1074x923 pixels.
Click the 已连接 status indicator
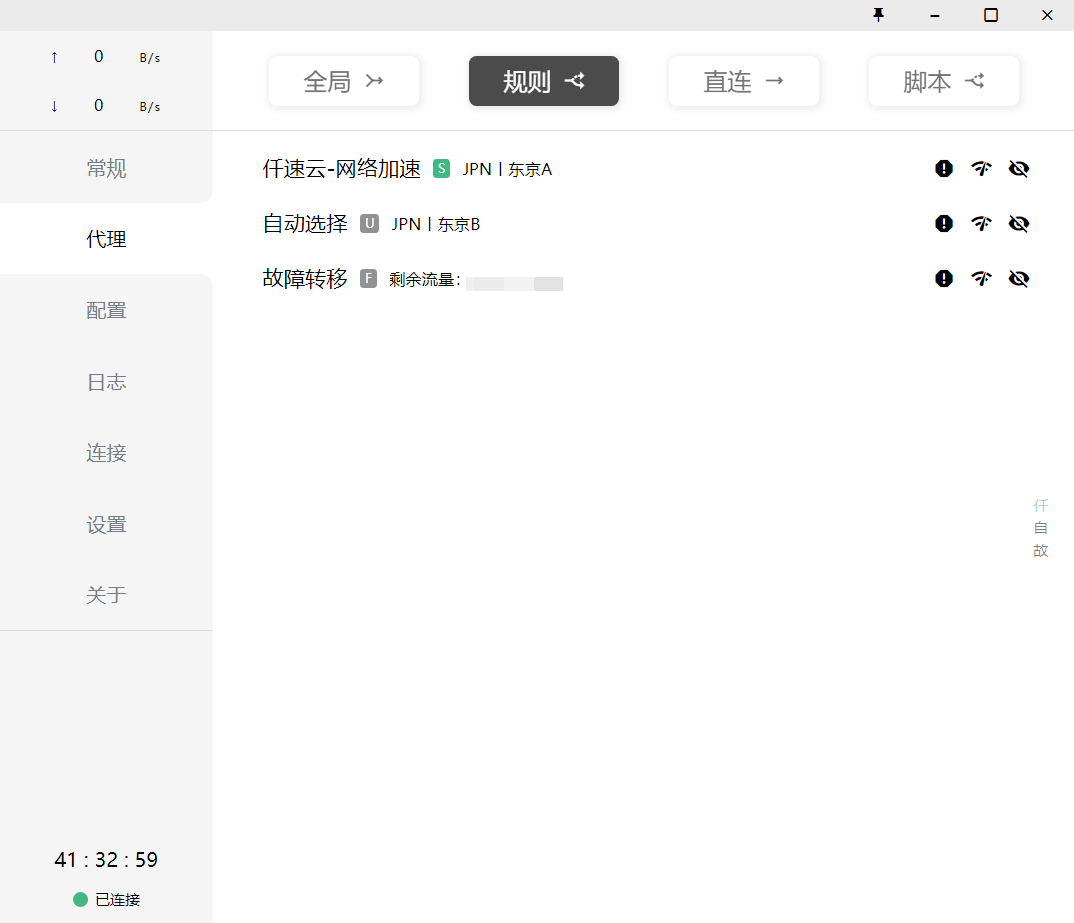(x=107, y=900)
